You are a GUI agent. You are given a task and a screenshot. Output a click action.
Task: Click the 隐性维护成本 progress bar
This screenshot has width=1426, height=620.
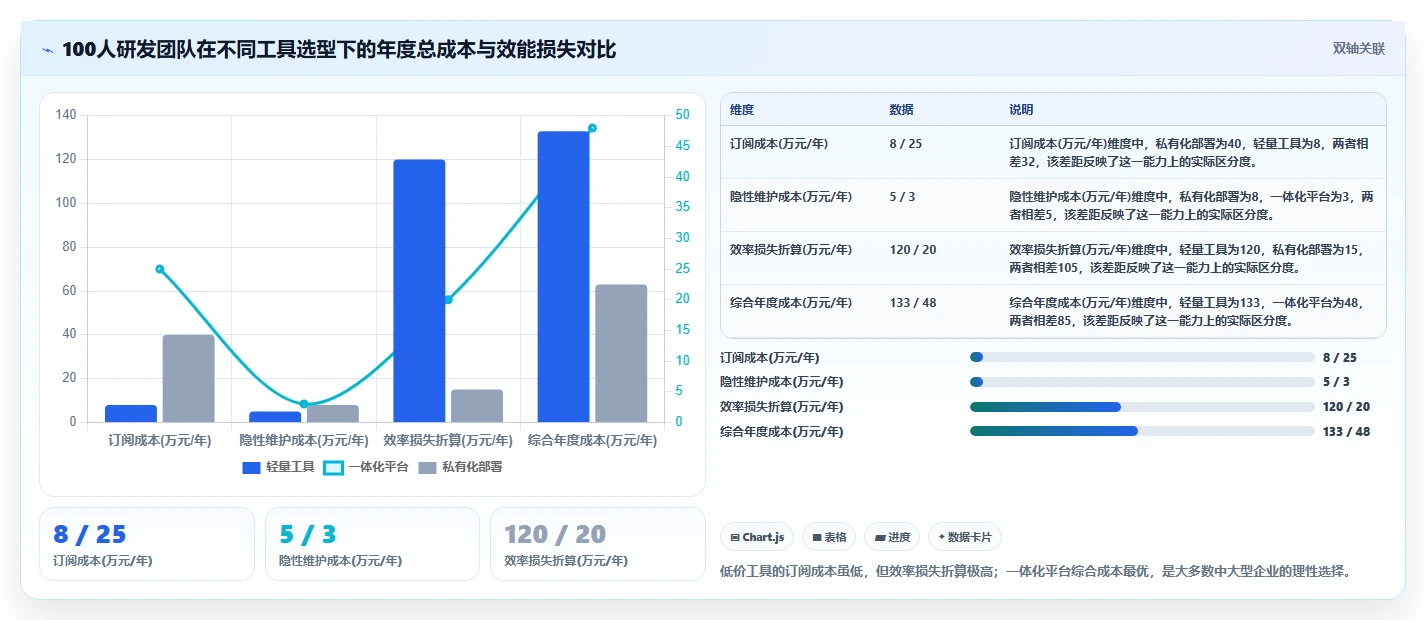point(1142,382)
